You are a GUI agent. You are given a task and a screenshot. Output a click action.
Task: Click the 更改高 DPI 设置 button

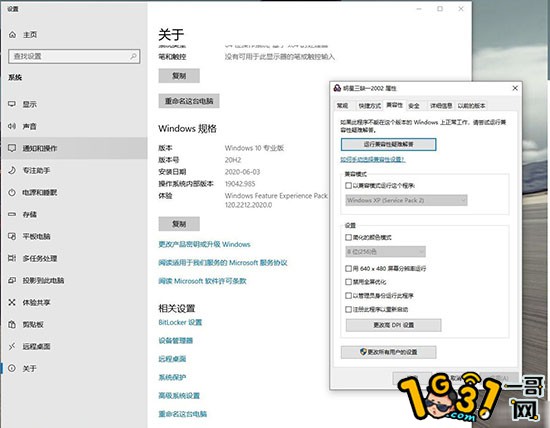(x=394, y=325)
